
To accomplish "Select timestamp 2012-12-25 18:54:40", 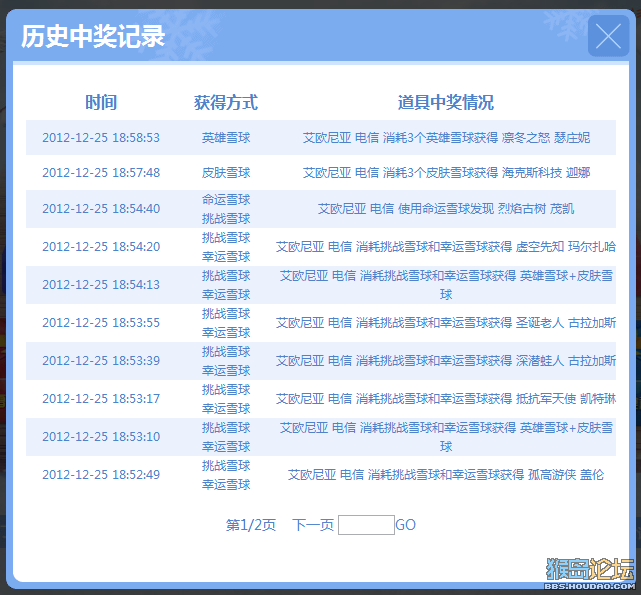I will tap(101, 209).
